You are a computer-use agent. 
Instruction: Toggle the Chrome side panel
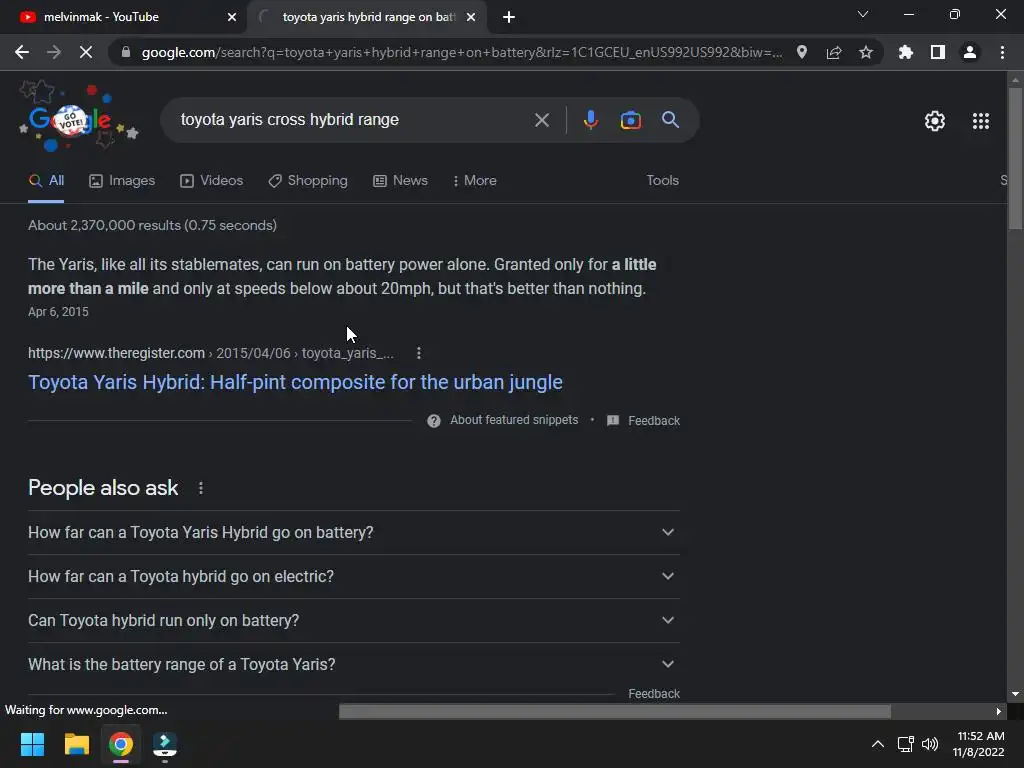click(938, 52)
